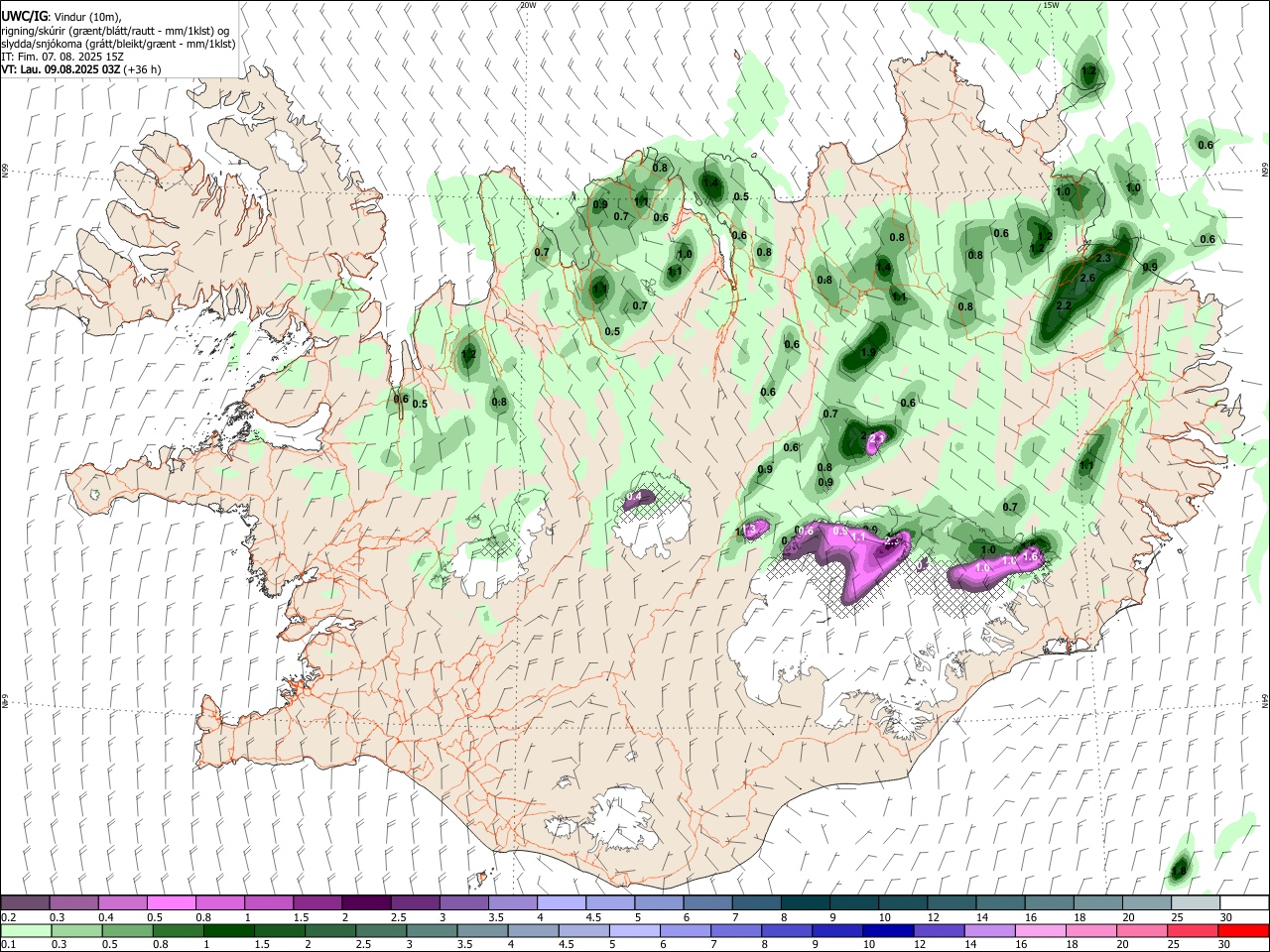Select the pale grey snow swatch between 25 and 30
The image size is (1270, 952).
[1195, 902]
